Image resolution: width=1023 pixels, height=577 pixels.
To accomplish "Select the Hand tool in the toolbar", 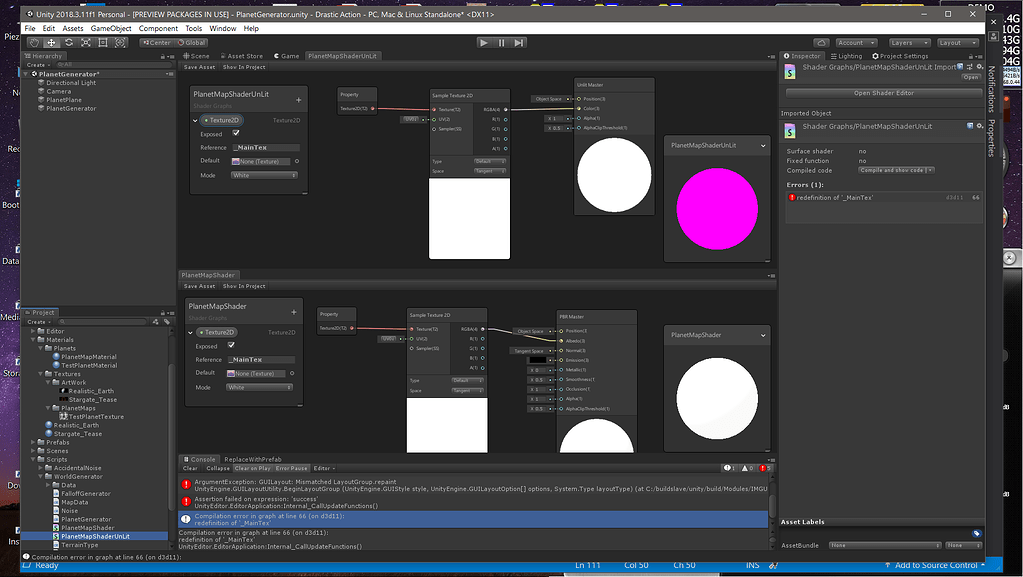I will pos(34,42).
